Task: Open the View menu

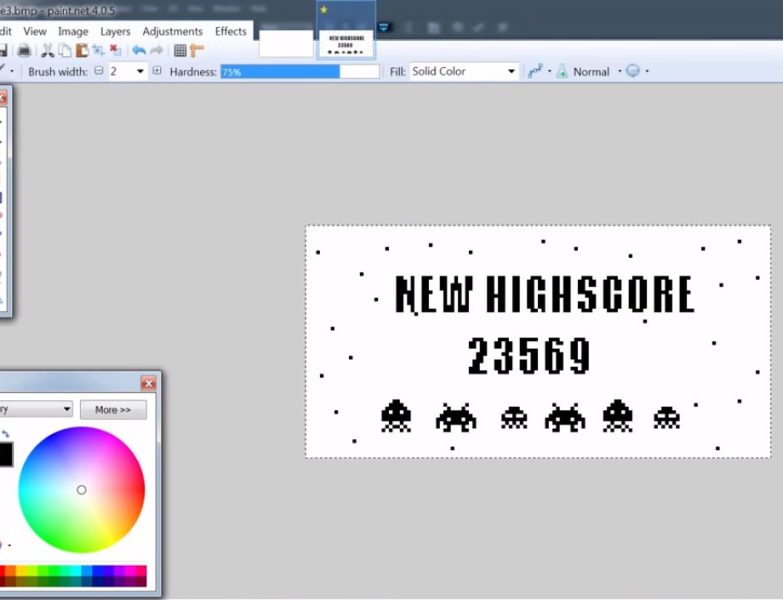Action: click(x=35, y=31)
